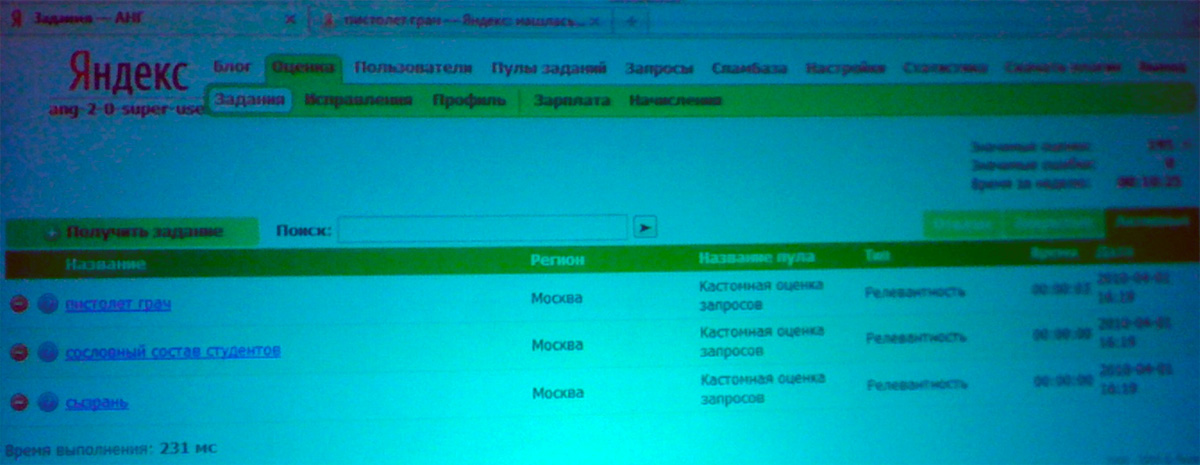Sort by the Тип column header
Image resolution: width=1200 pixels, height=465 pixels.
point(877,256)
